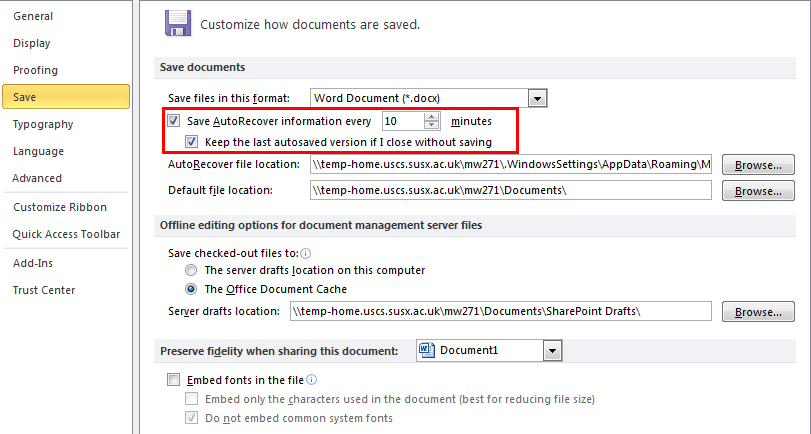Click info icon beside Save checked-out files
Viewport: 811px width, 434px height.
click(305, 254)
